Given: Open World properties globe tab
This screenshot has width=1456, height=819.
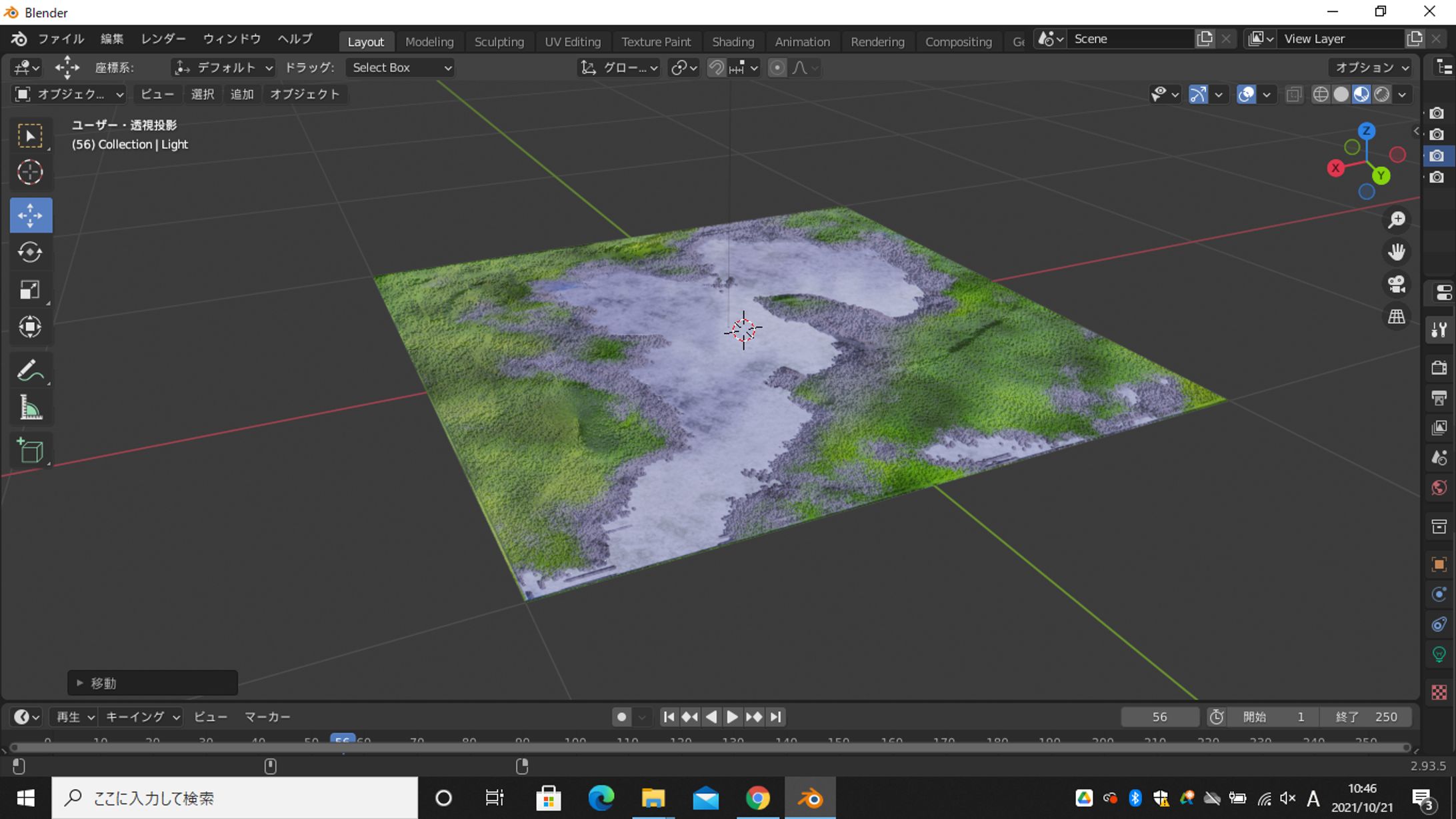Looking at the screenshot, I should (x=1439, y=488).
